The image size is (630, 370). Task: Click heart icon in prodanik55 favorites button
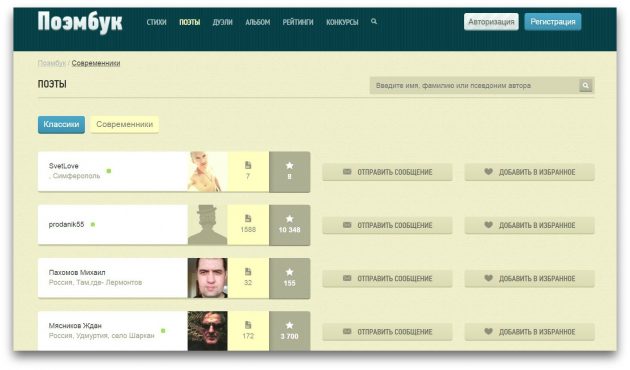tap(488, 225)
